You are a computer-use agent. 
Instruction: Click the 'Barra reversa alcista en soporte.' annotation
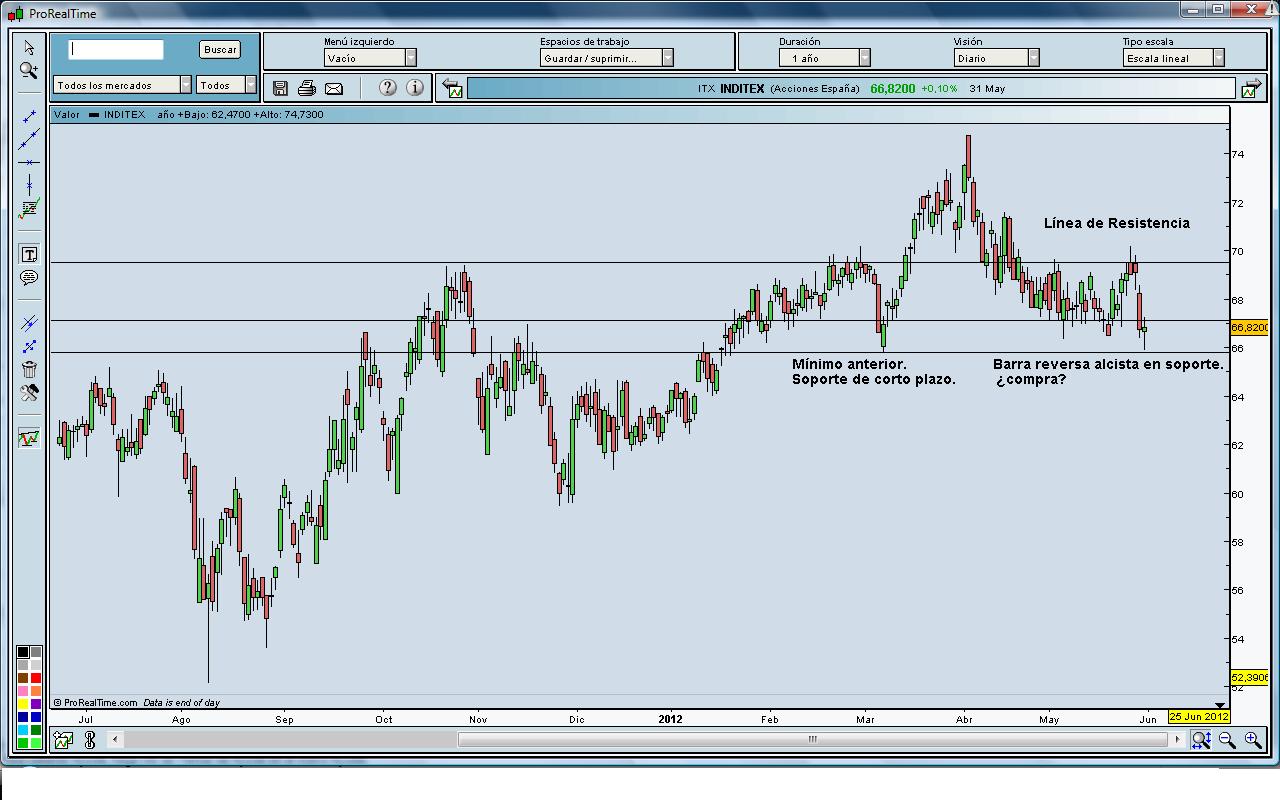pos(1108,364)
